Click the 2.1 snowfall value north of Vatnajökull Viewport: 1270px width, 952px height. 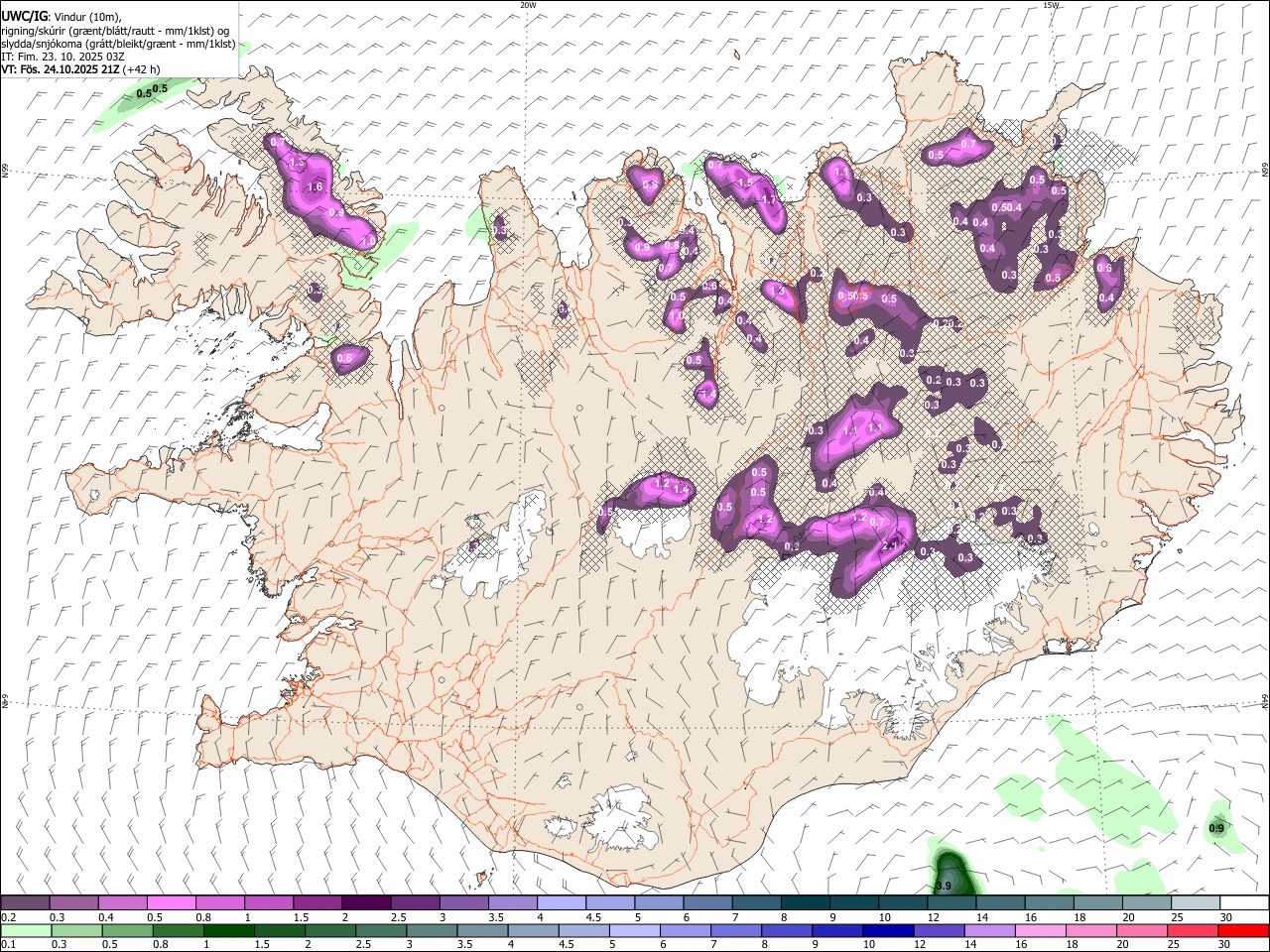tap(890, 544)
